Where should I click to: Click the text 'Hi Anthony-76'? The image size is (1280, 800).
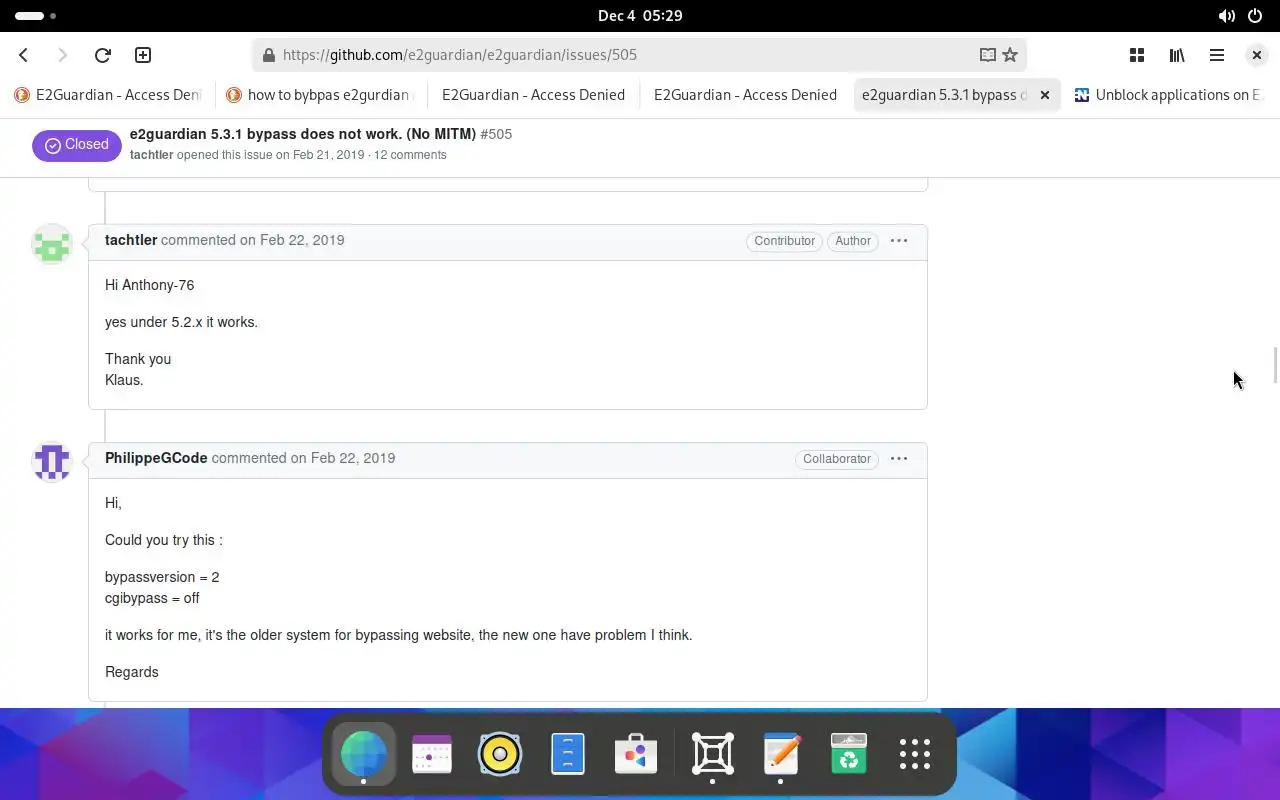[x=150, y=285]
